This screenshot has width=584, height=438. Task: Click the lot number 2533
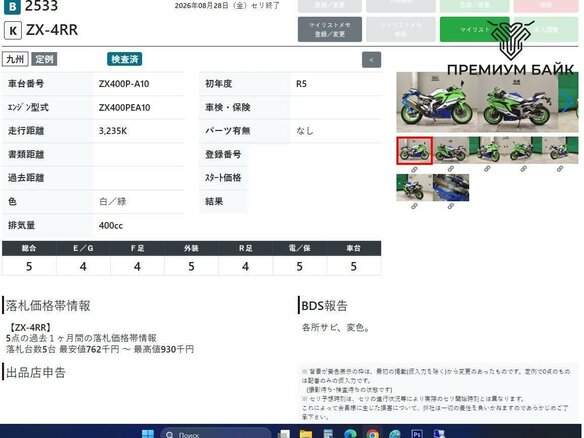pos(41,6)
